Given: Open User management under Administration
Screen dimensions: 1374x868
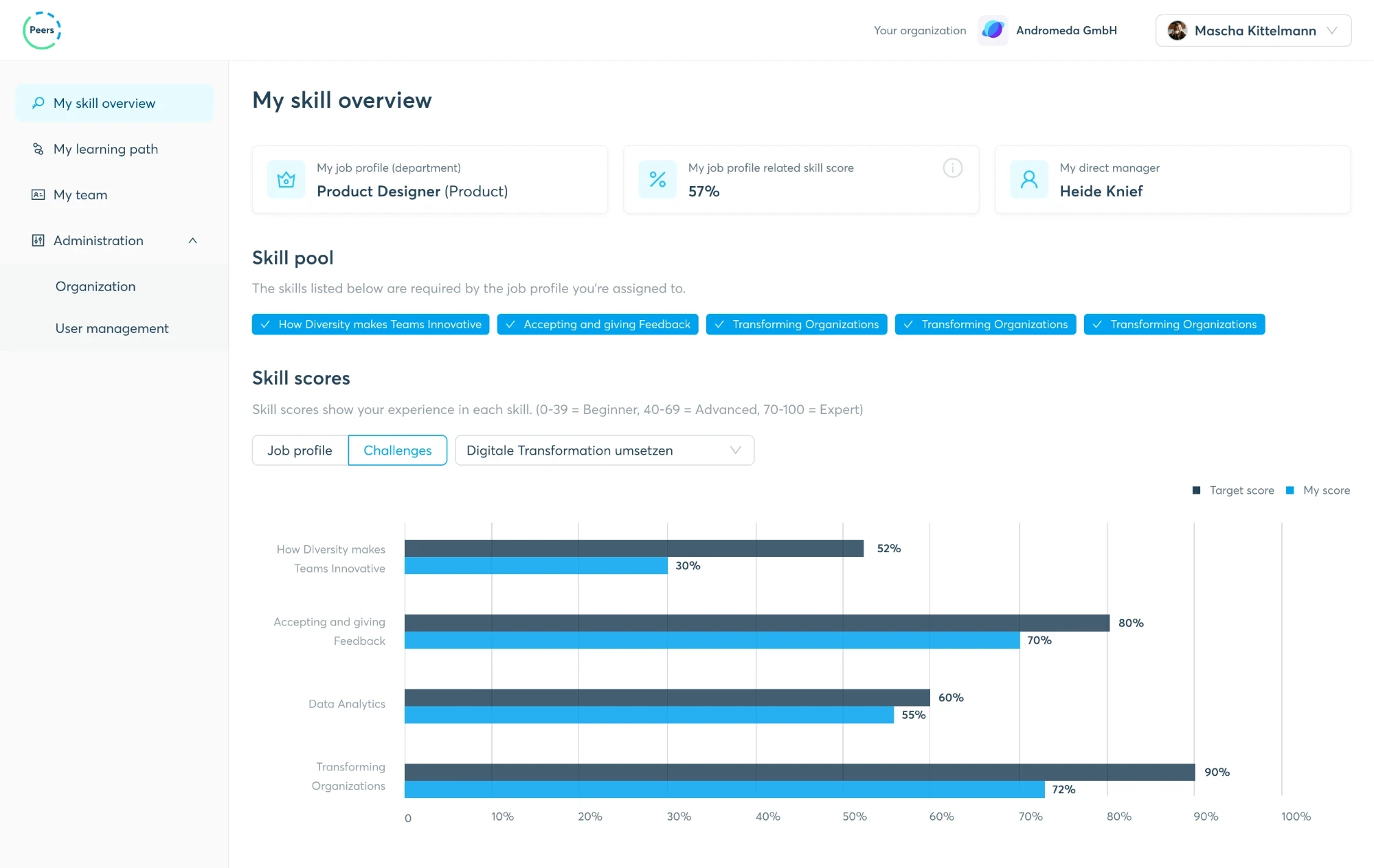Looking at the screenshot, I should tap(112, 328).
